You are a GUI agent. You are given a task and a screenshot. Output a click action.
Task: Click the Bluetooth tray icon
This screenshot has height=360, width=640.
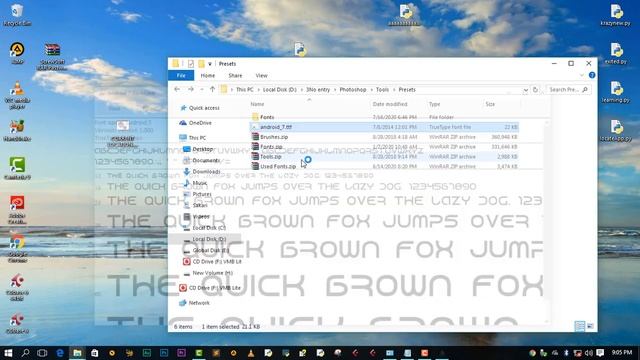tap(566, 353)
